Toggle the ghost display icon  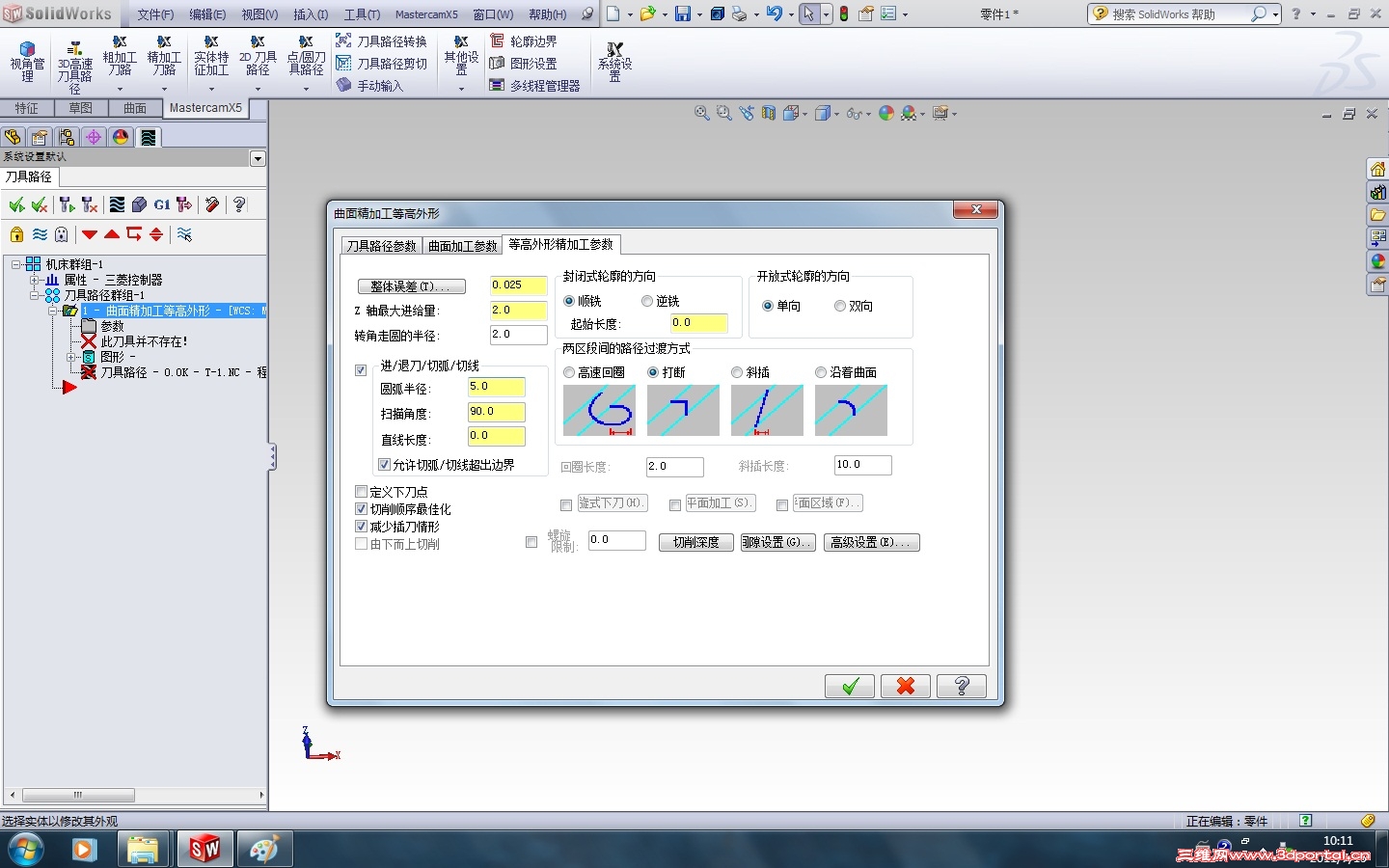click(62, 234)
